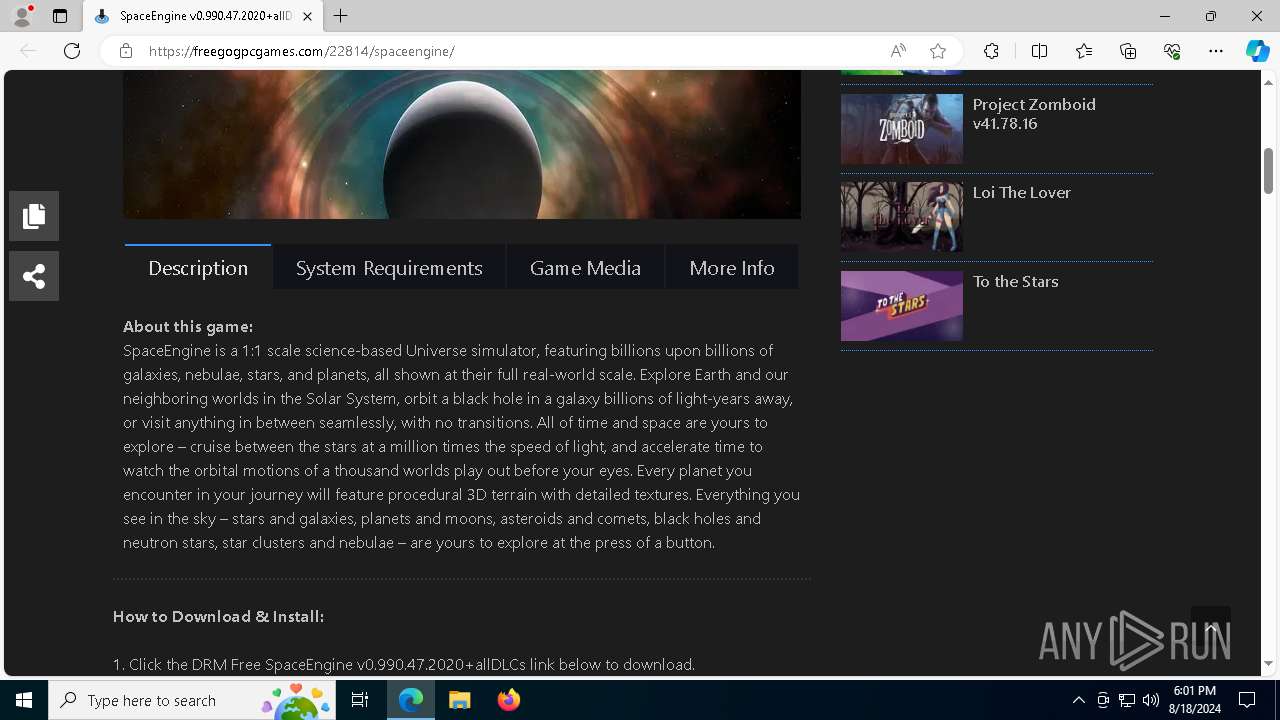Click the 'DRM Free SpaceEngine' instruction line
The width and height of the screenshot is (1280, 720).
coord(404,664)
